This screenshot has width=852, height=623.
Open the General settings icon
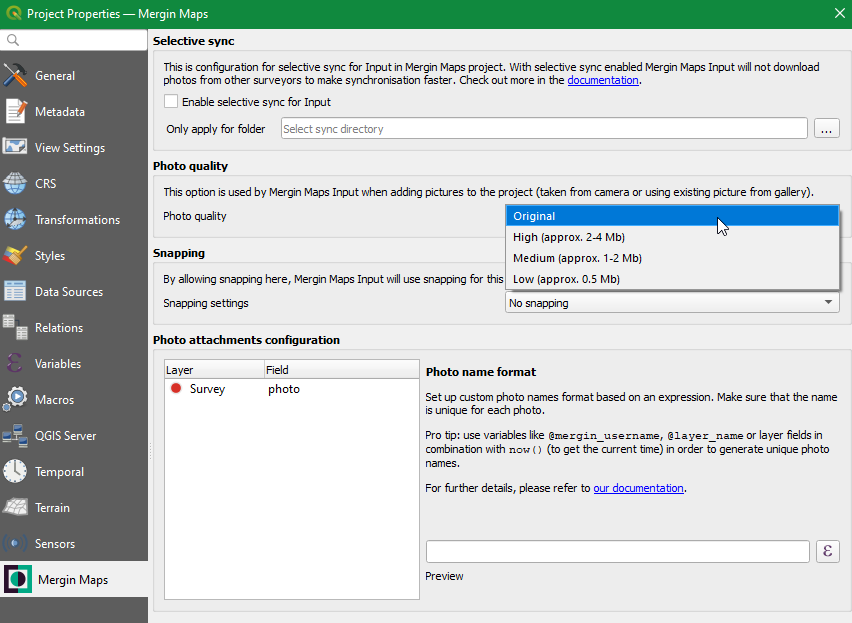[x=15, y=75]
